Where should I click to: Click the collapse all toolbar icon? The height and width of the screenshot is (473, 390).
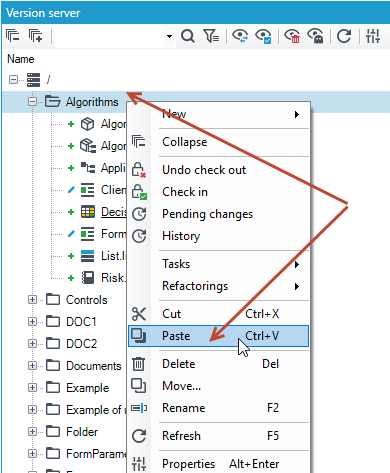coord(13,35)
